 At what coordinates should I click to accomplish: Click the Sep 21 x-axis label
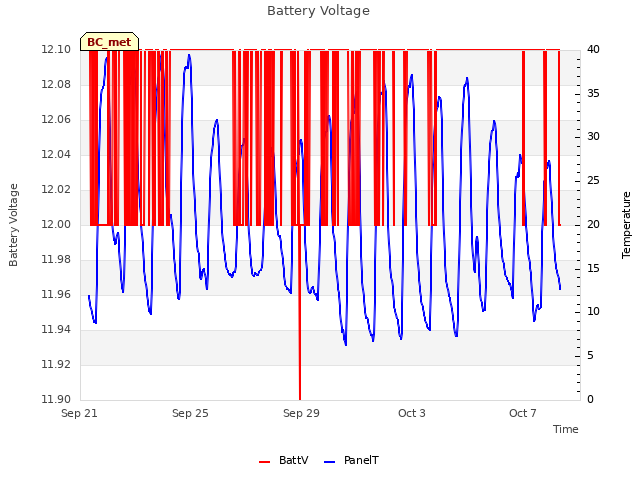(x=79, y=413)
